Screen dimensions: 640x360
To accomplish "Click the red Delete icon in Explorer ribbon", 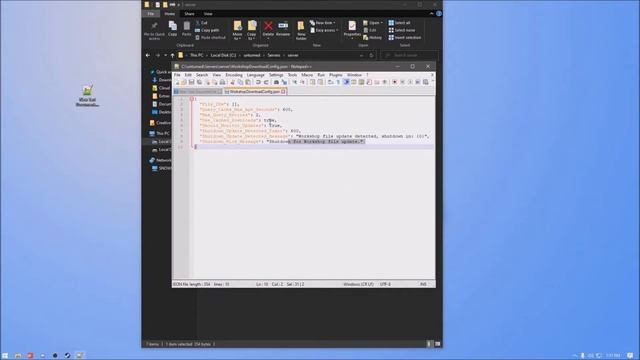I will 268,26.
